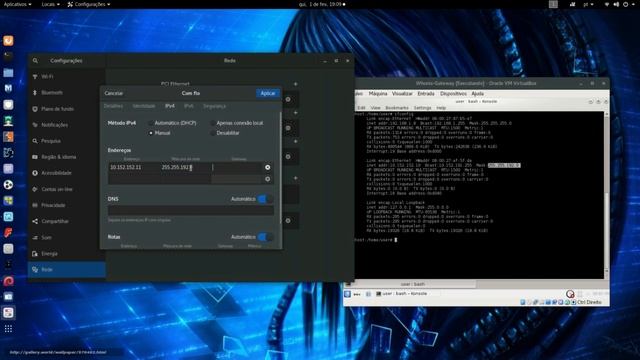Open Dispositivos menu in VirtualBox
Image resolution: width=640 pixels, height=360 pixels.
click(453, 93)
